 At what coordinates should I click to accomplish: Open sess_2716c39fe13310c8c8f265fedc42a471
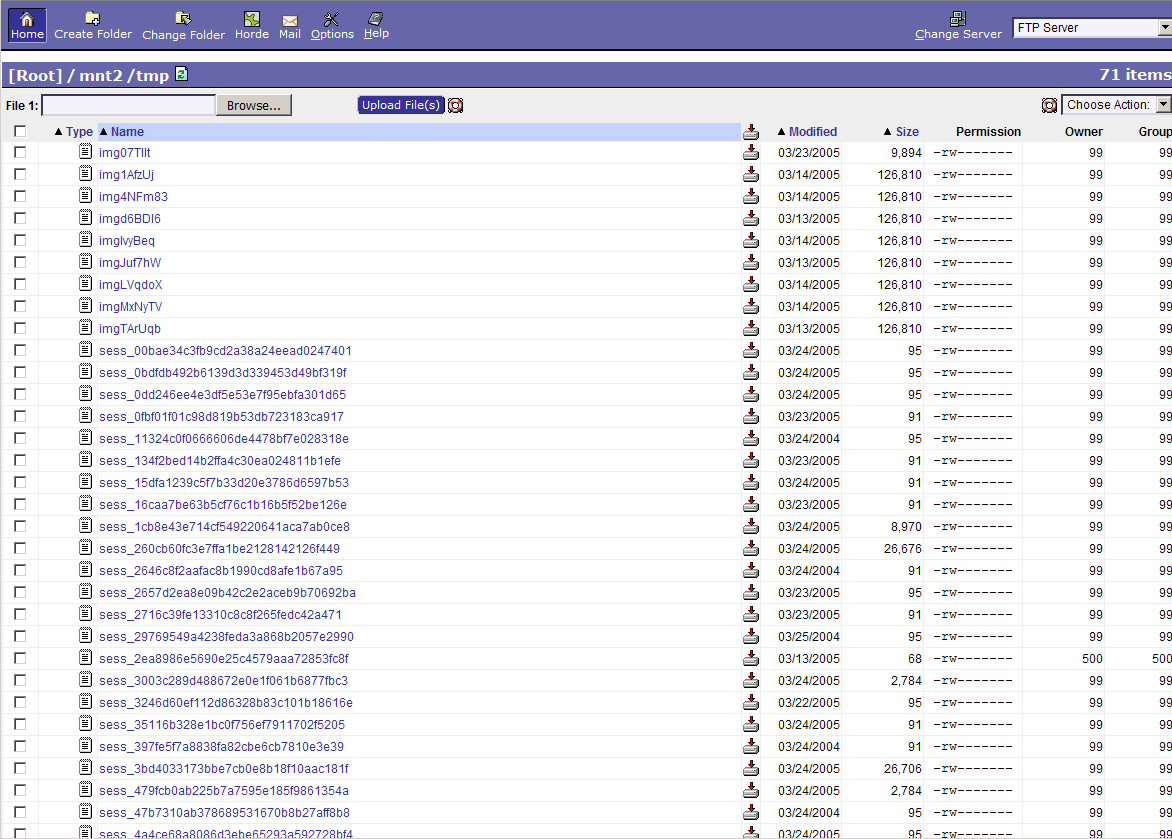coord(220,615)
